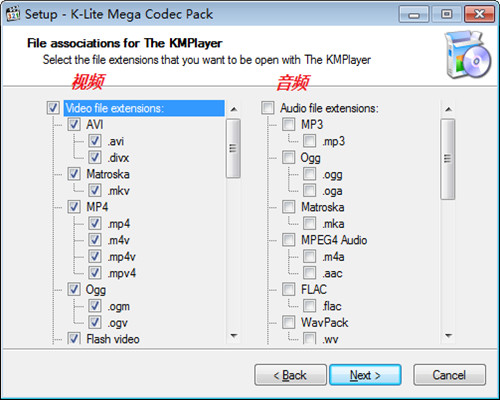Go to the next setup step
Viewport: 500px width, 400px height.
click(365, 375)
